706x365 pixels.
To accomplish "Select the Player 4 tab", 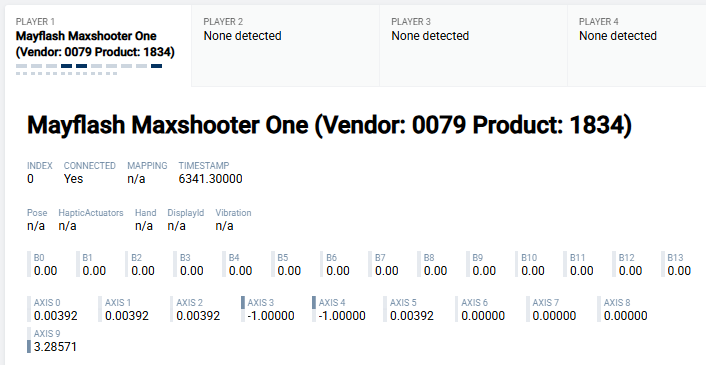I will tap(637, 45).
